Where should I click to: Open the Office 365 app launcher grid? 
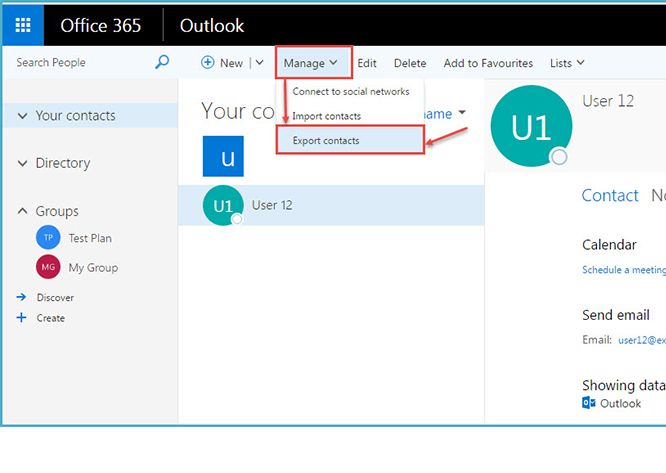click(x=23, y=25)
